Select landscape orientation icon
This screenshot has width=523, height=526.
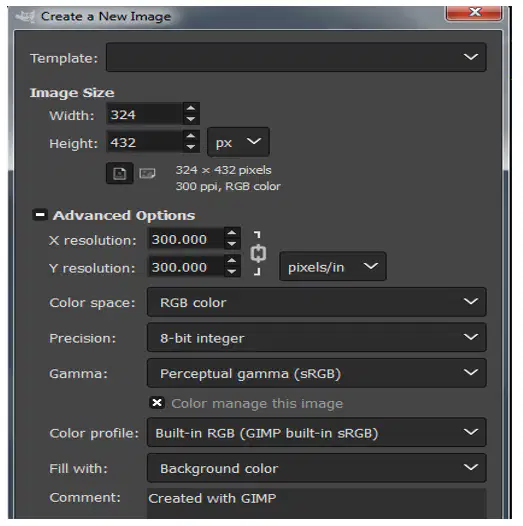coord(147,173)
